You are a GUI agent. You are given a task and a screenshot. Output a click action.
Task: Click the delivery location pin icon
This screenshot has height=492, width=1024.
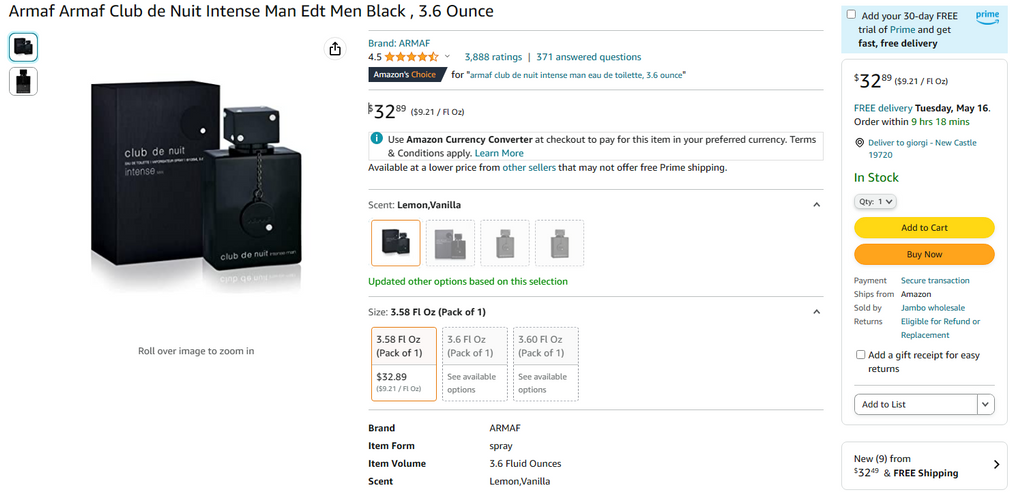click(860, 143)
